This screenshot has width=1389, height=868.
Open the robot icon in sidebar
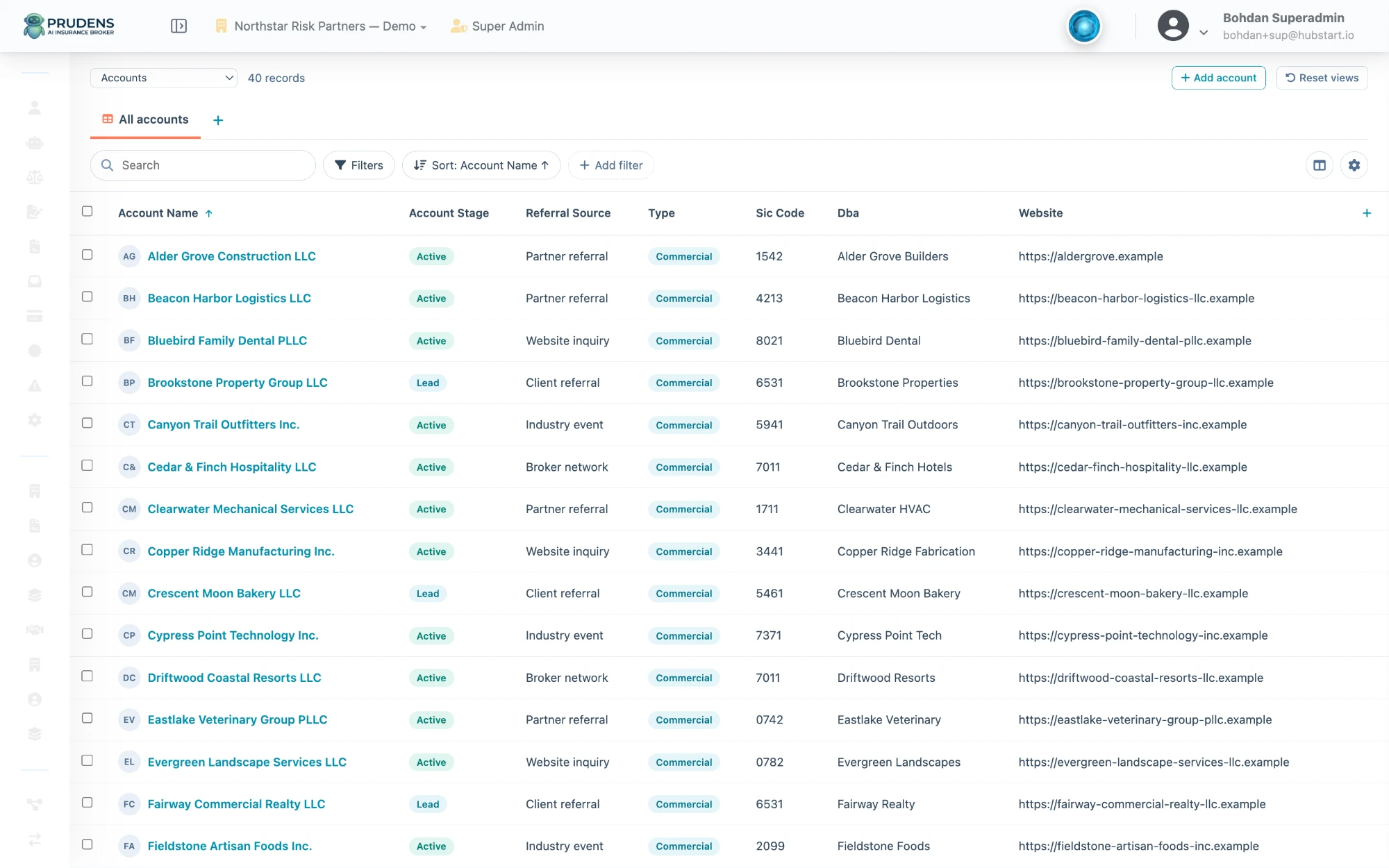(35, 143)
